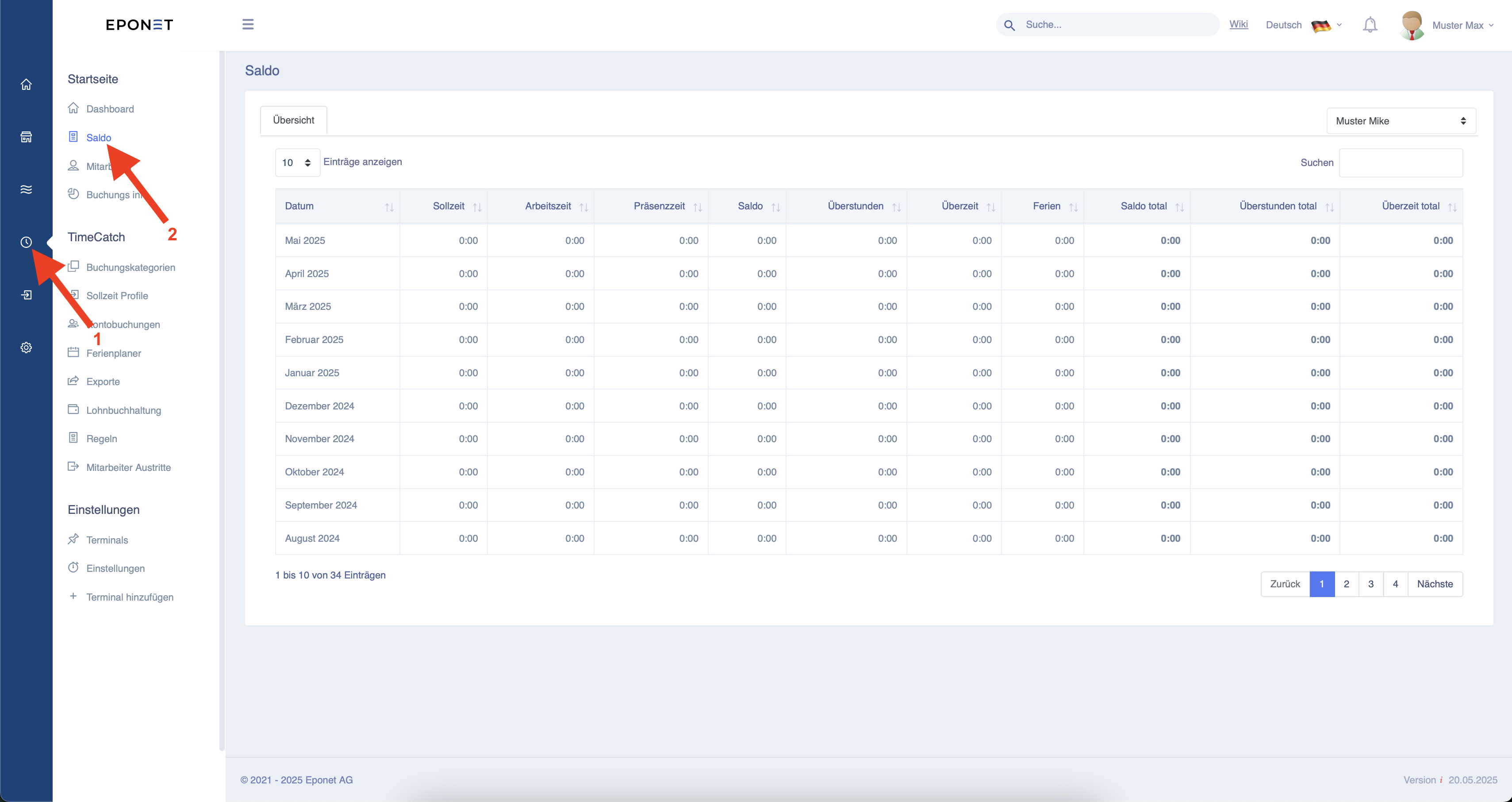This screenshot has height=802, width=1512.
Task: Go to page 4 of results
Action: pos(1396,584)
